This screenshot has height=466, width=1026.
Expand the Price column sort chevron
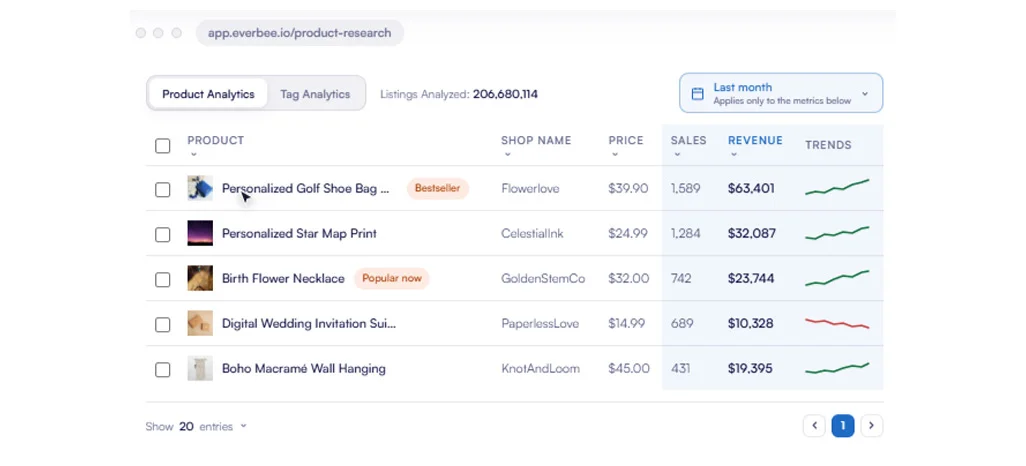click(x=614, y=155)
